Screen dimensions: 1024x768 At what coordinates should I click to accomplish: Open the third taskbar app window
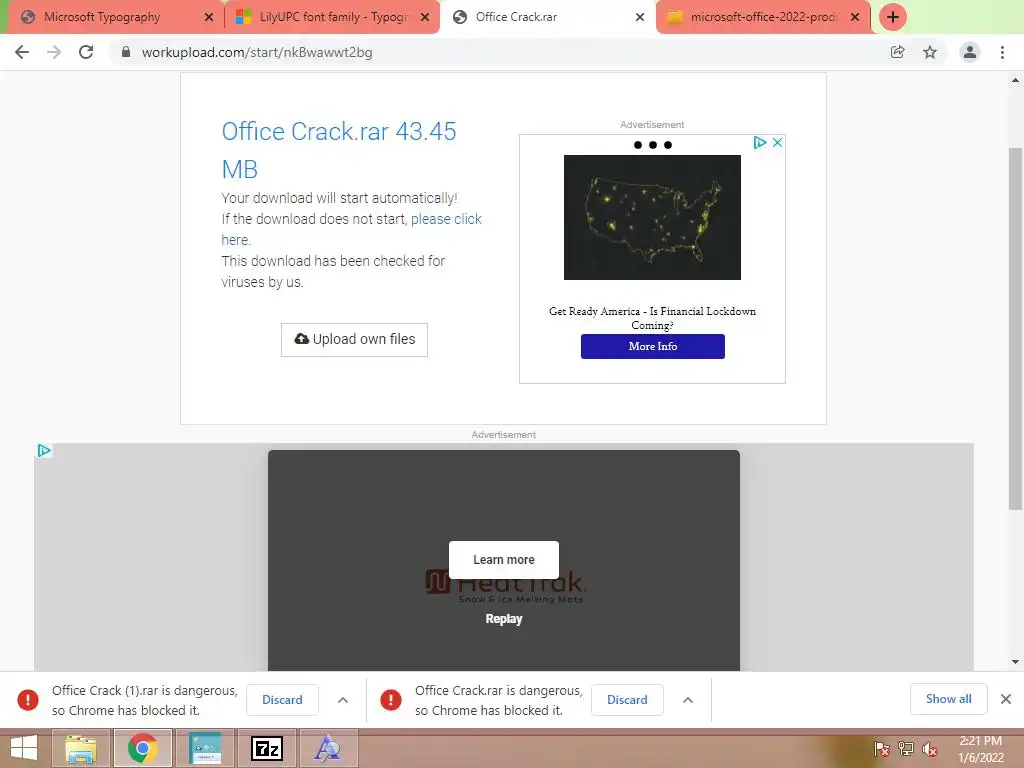pos(205,748)
